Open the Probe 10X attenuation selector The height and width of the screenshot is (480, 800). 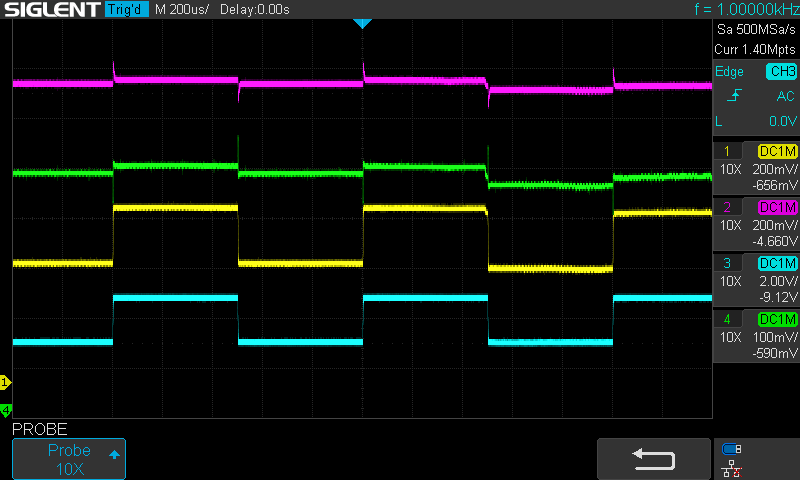pyautogui.click(x=69, y=459)
